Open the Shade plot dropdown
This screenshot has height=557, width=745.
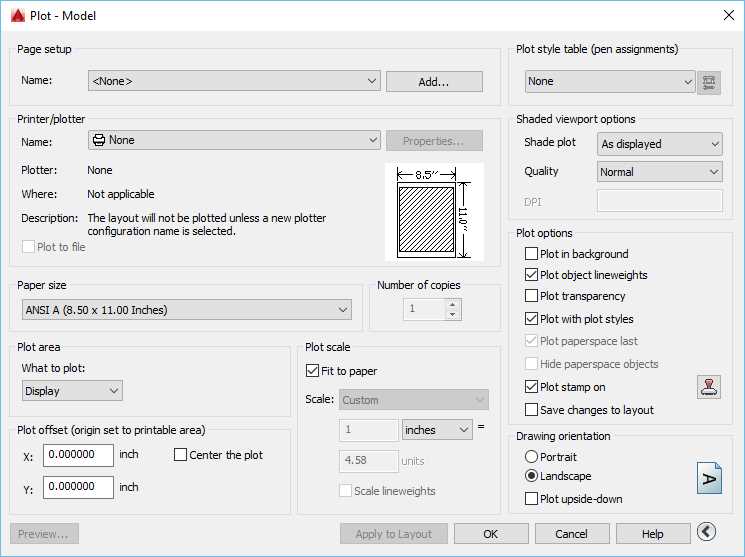click(x=659, y=144)
